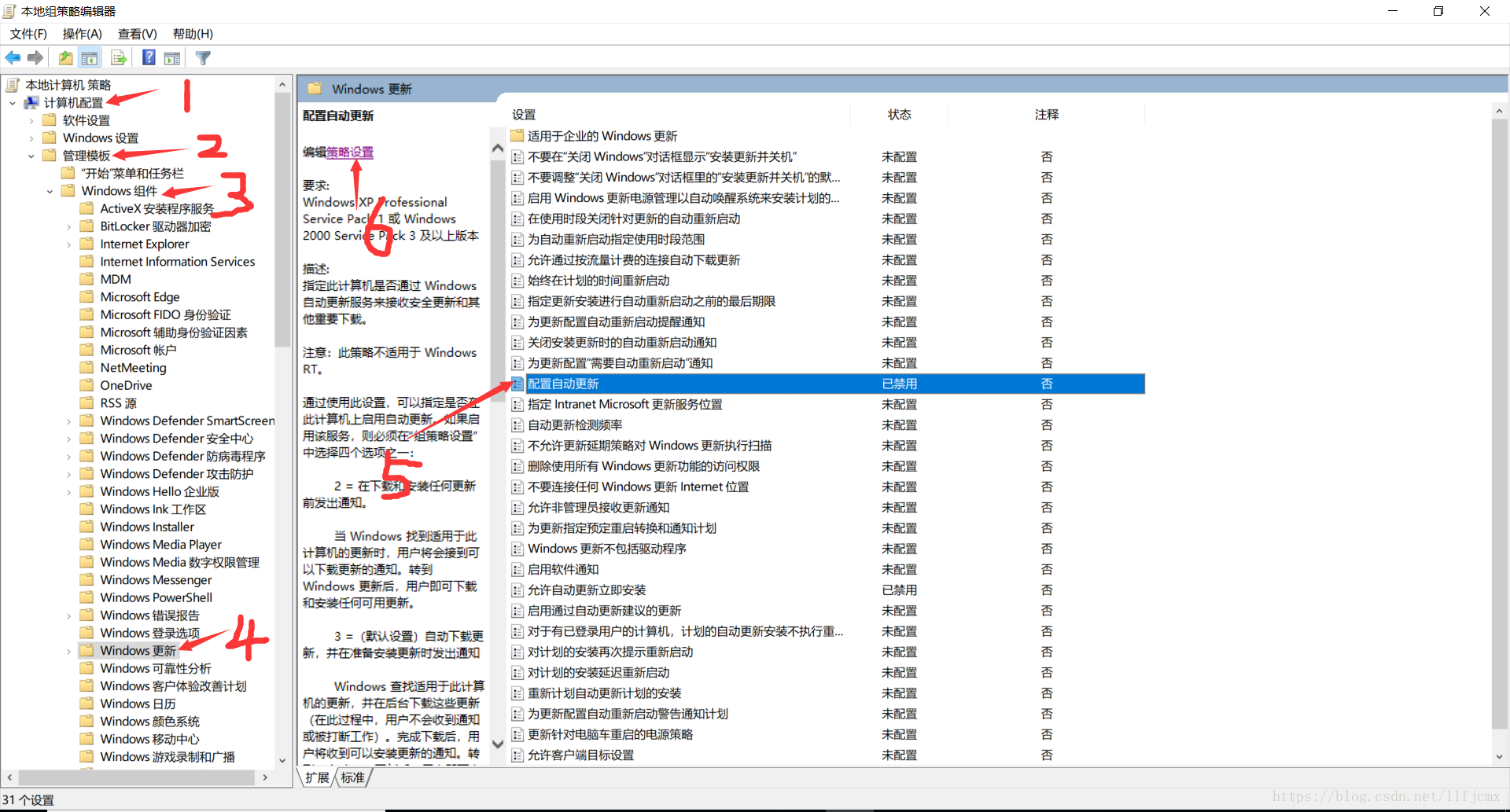This screenshot has height=812, width=1510.
Task: Expand the BitLocker 驱动器加密 folder
Action: pos(69,227)
